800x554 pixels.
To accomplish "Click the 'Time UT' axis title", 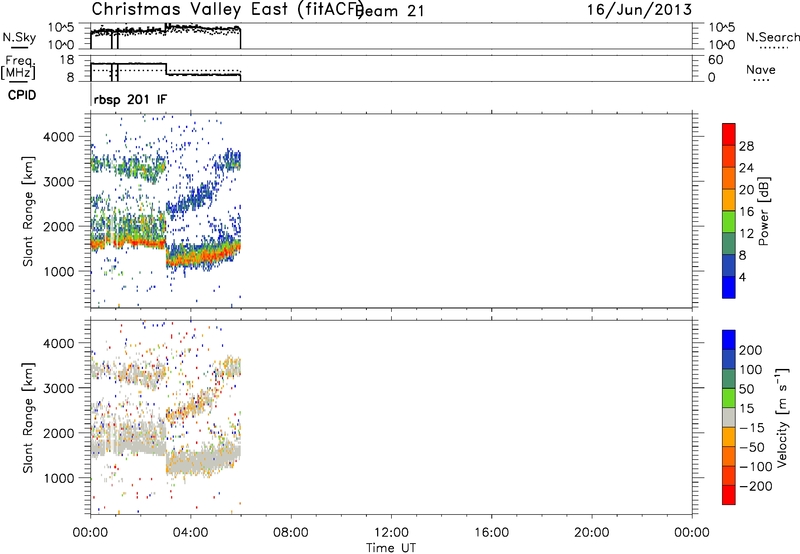I will 391,547.
